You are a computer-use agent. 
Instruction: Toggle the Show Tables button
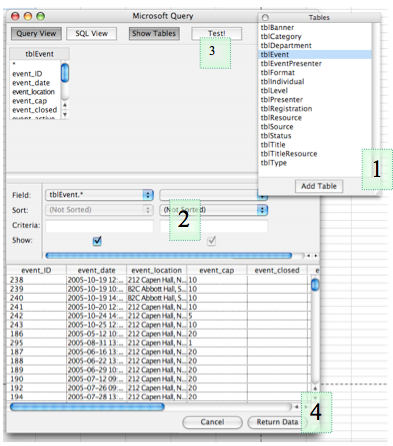click(154, 34)
